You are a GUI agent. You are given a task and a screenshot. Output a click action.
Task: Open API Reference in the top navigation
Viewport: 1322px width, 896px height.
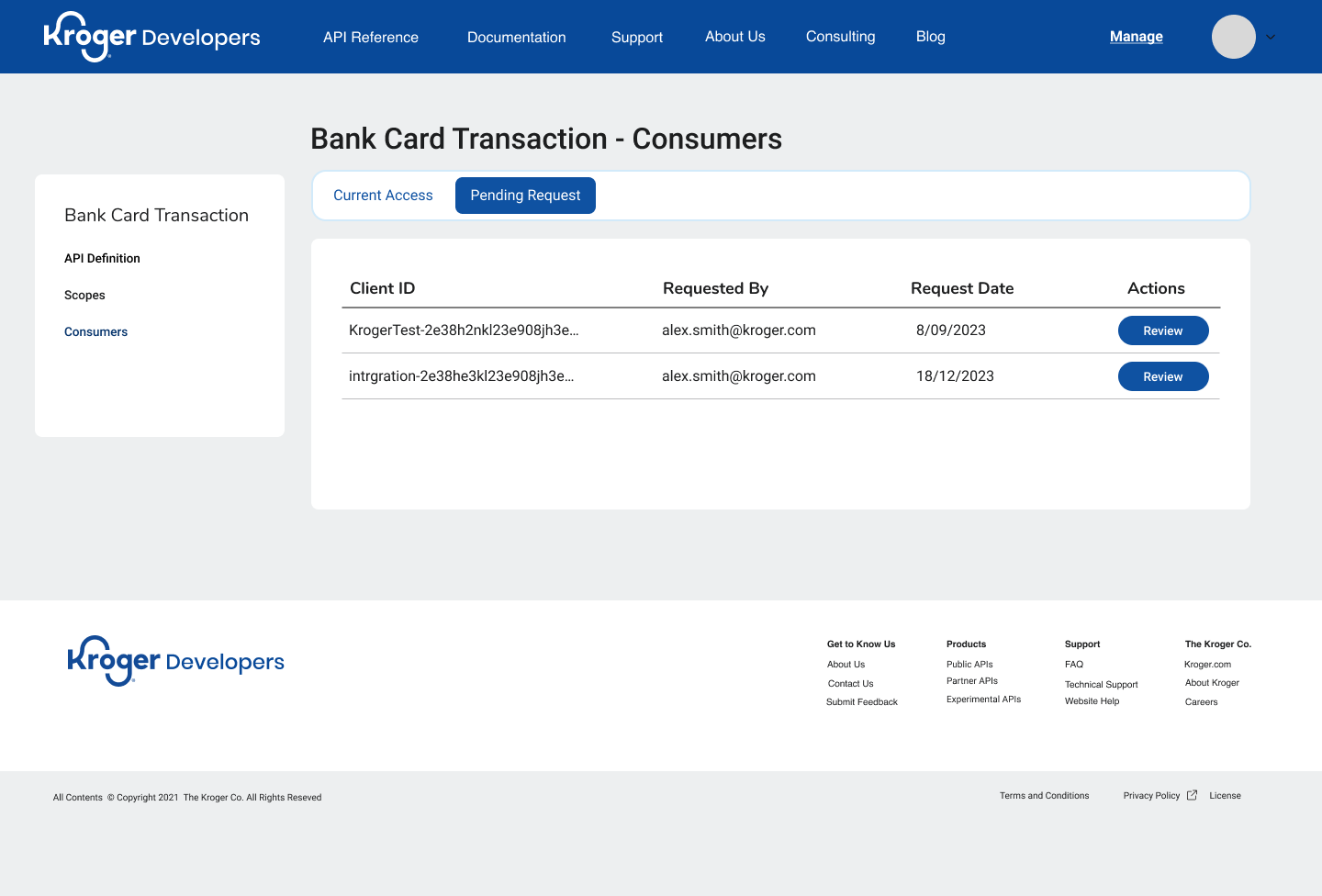pyautogui.click(x=371, y=37)
